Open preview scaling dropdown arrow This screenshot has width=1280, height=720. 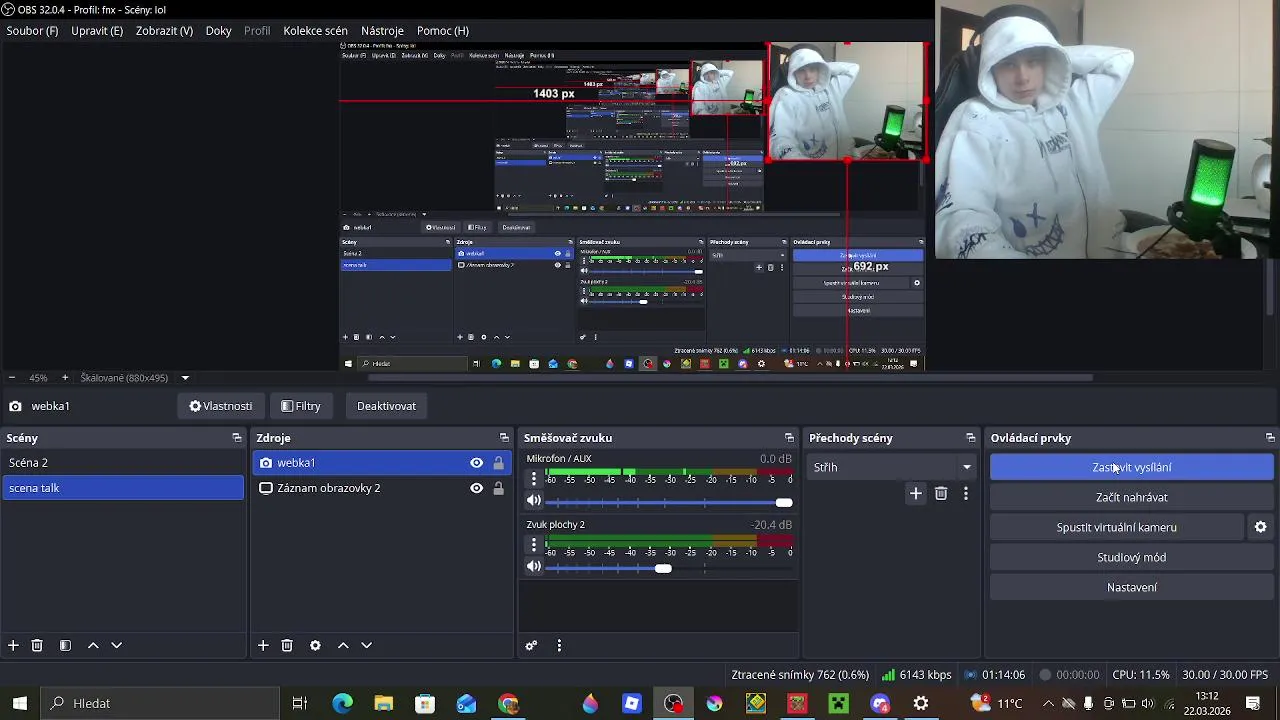[185, 378]
